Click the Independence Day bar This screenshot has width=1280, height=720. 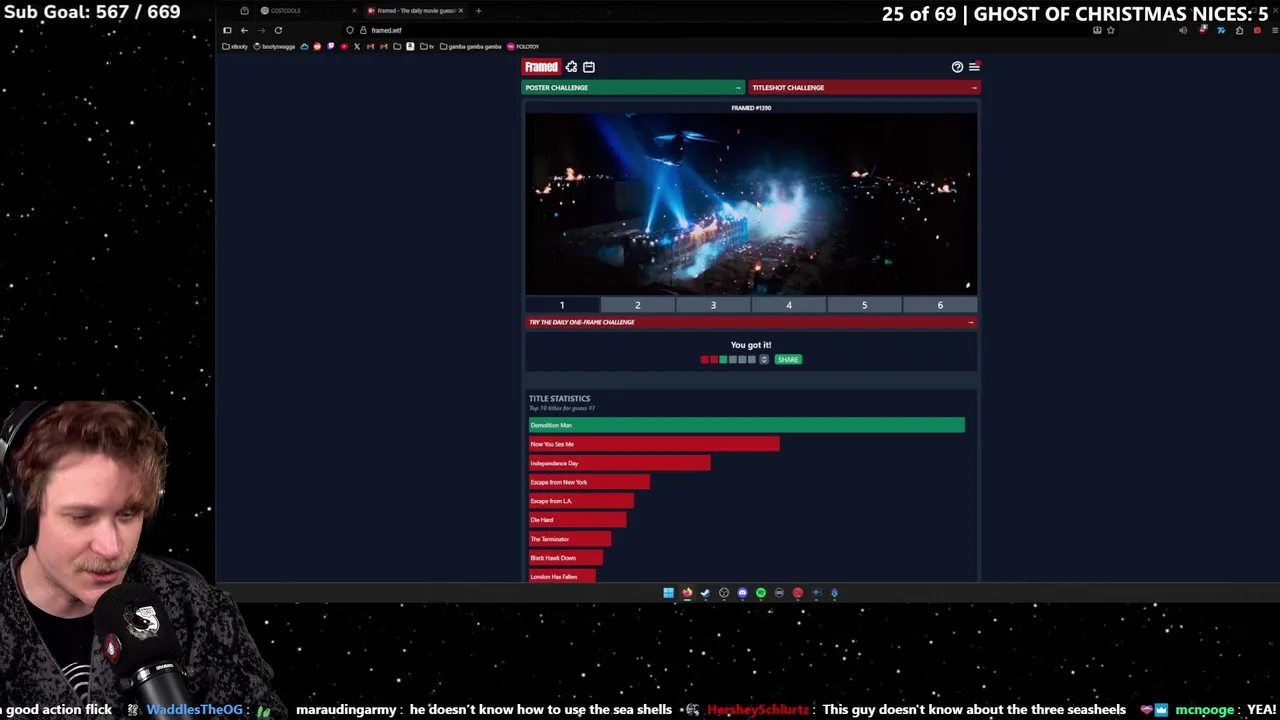click(620, 463)
